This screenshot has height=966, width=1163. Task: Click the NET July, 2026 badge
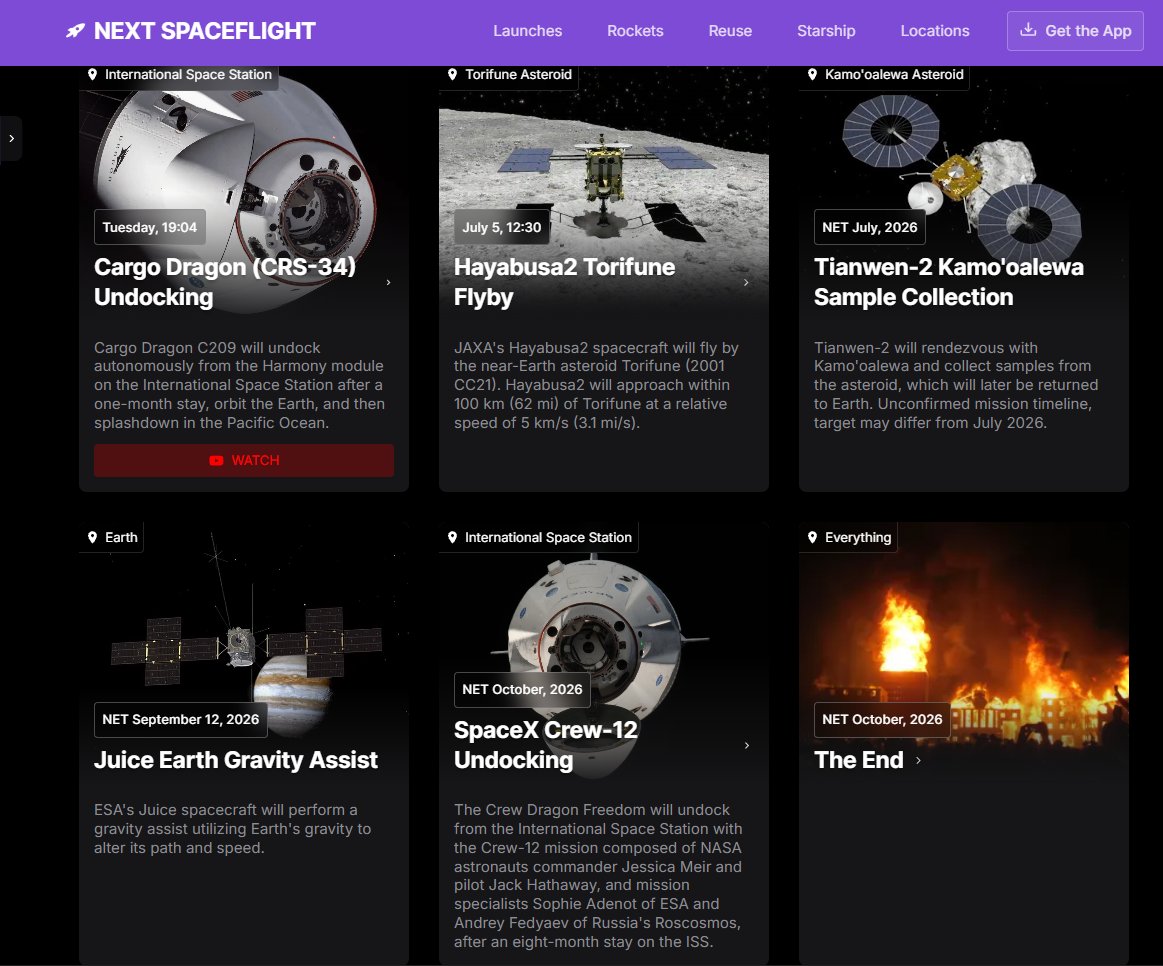[869, 227]
